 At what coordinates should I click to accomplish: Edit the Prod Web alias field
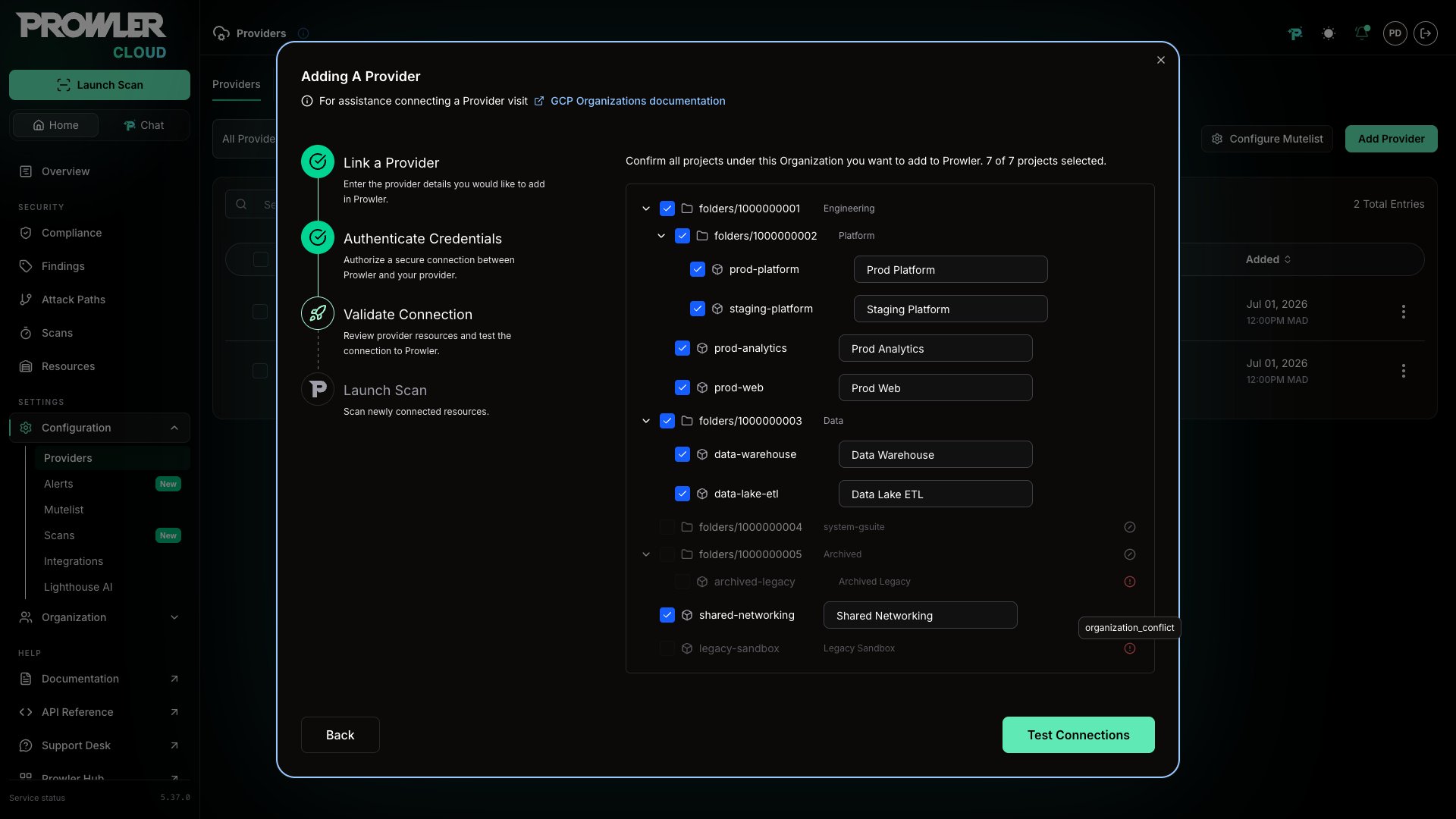[935, 388]
